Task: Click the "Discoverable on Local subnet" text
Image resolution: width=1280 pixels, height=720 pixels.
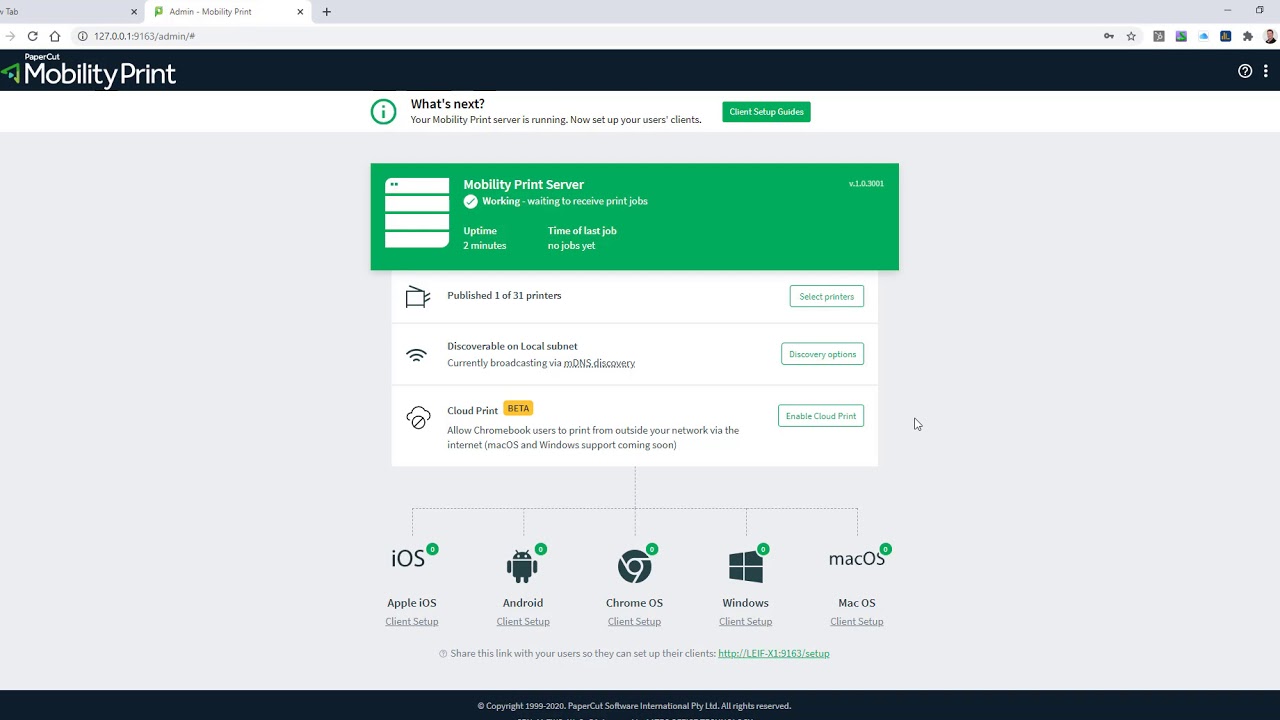Action: point(512,346)
